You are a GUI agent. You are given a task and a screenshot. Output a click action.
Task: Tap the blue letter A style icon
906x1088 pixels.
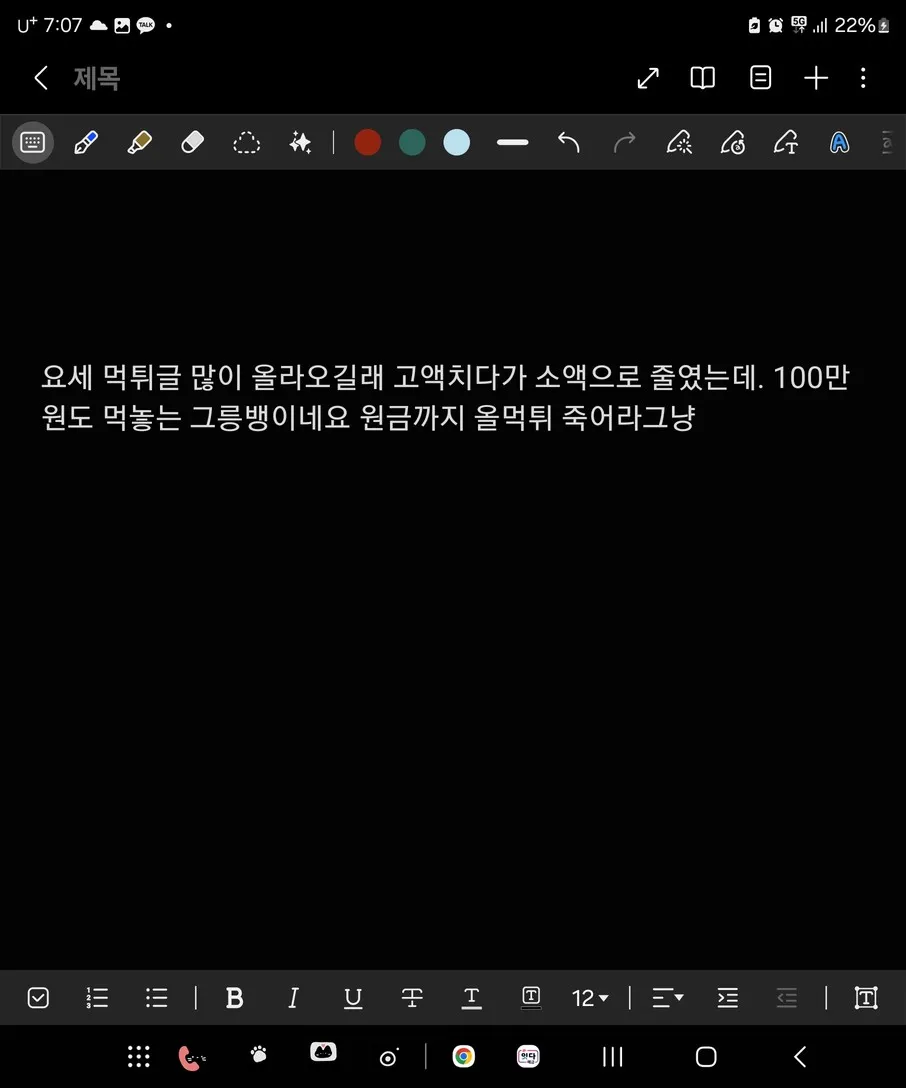coord(839,142)
